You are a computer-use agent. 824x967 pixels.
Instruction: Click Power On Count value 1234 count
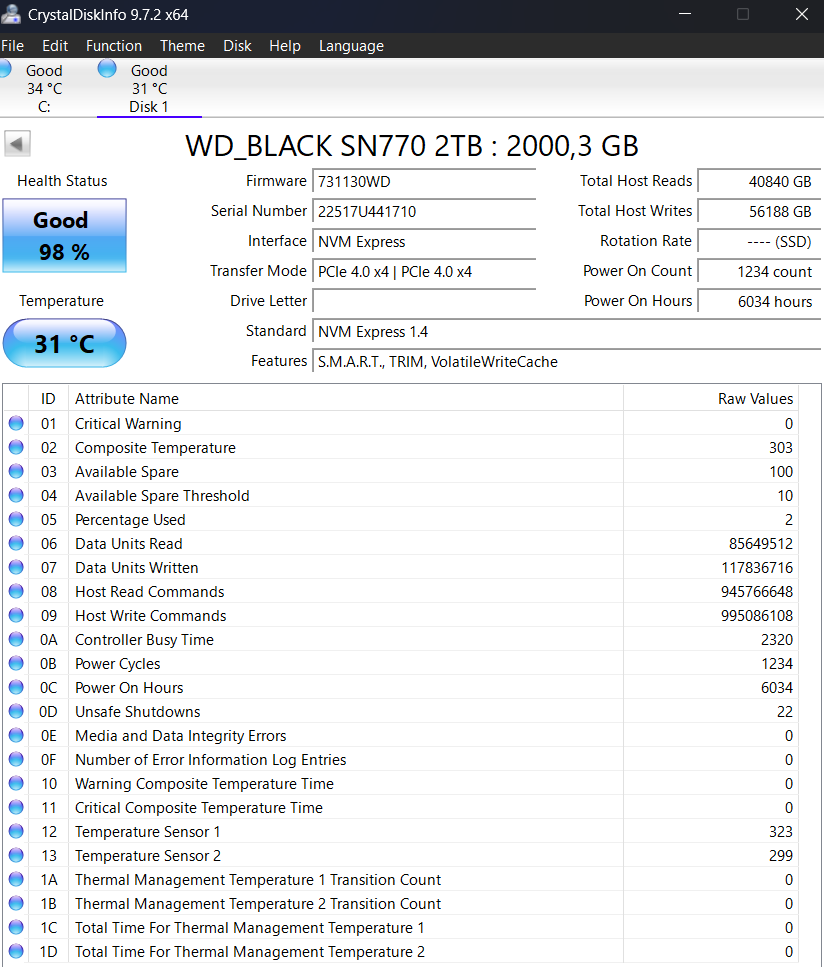click(760, 272)
